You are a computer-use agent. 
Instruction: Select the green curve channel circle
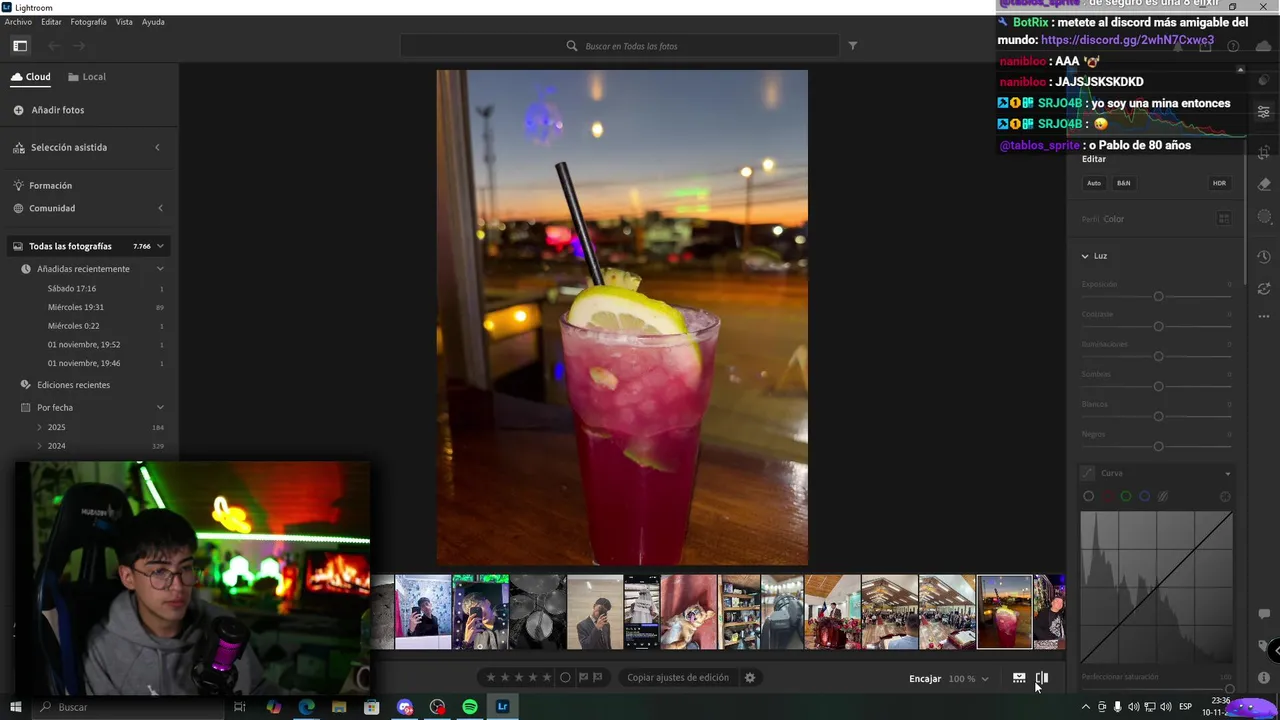point(1126,496)
